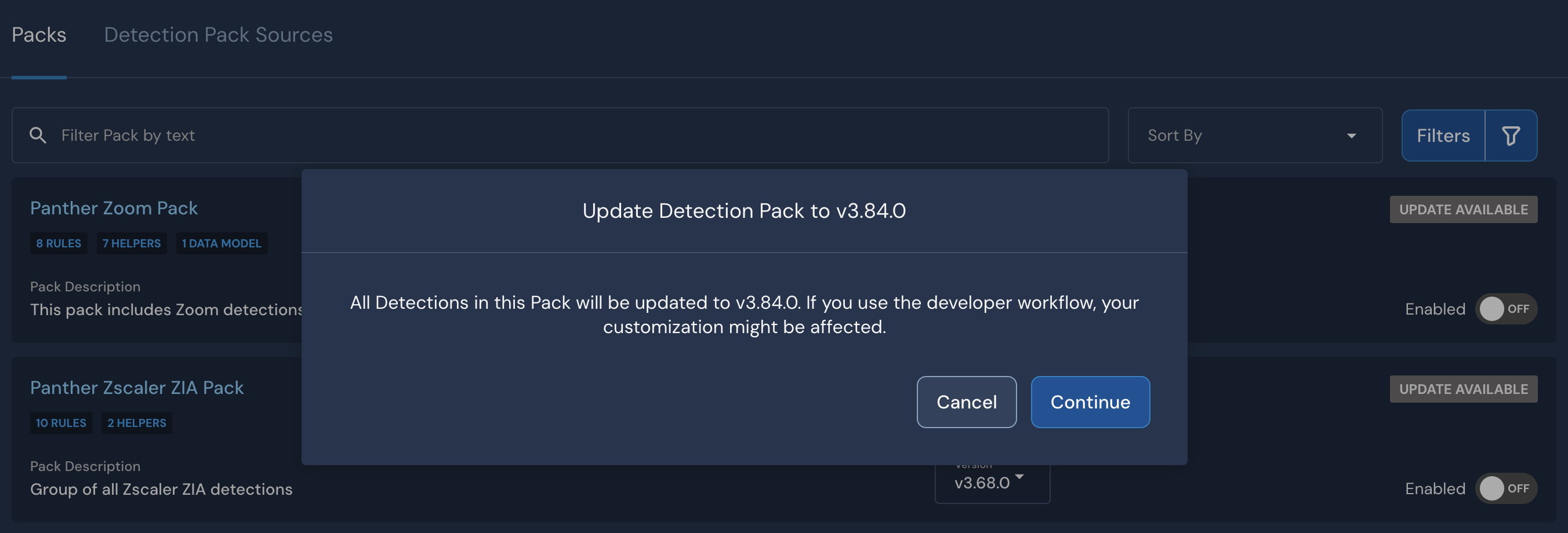Click UPDATE AVAILABLE badge for Zscaler ZIA Pack

pos(1464,389)
